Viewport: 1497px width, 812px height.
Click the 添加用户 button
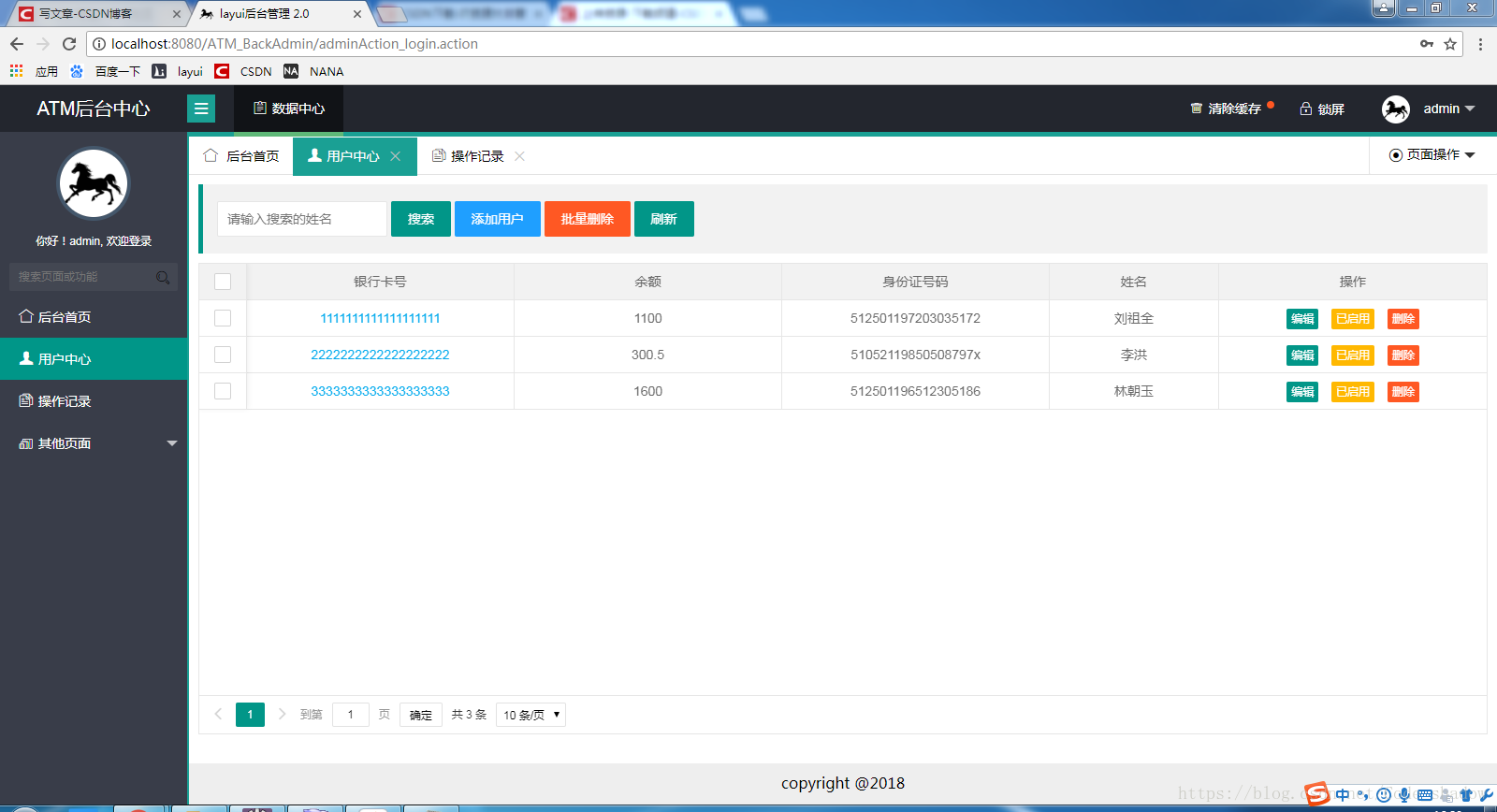[498, 219]
